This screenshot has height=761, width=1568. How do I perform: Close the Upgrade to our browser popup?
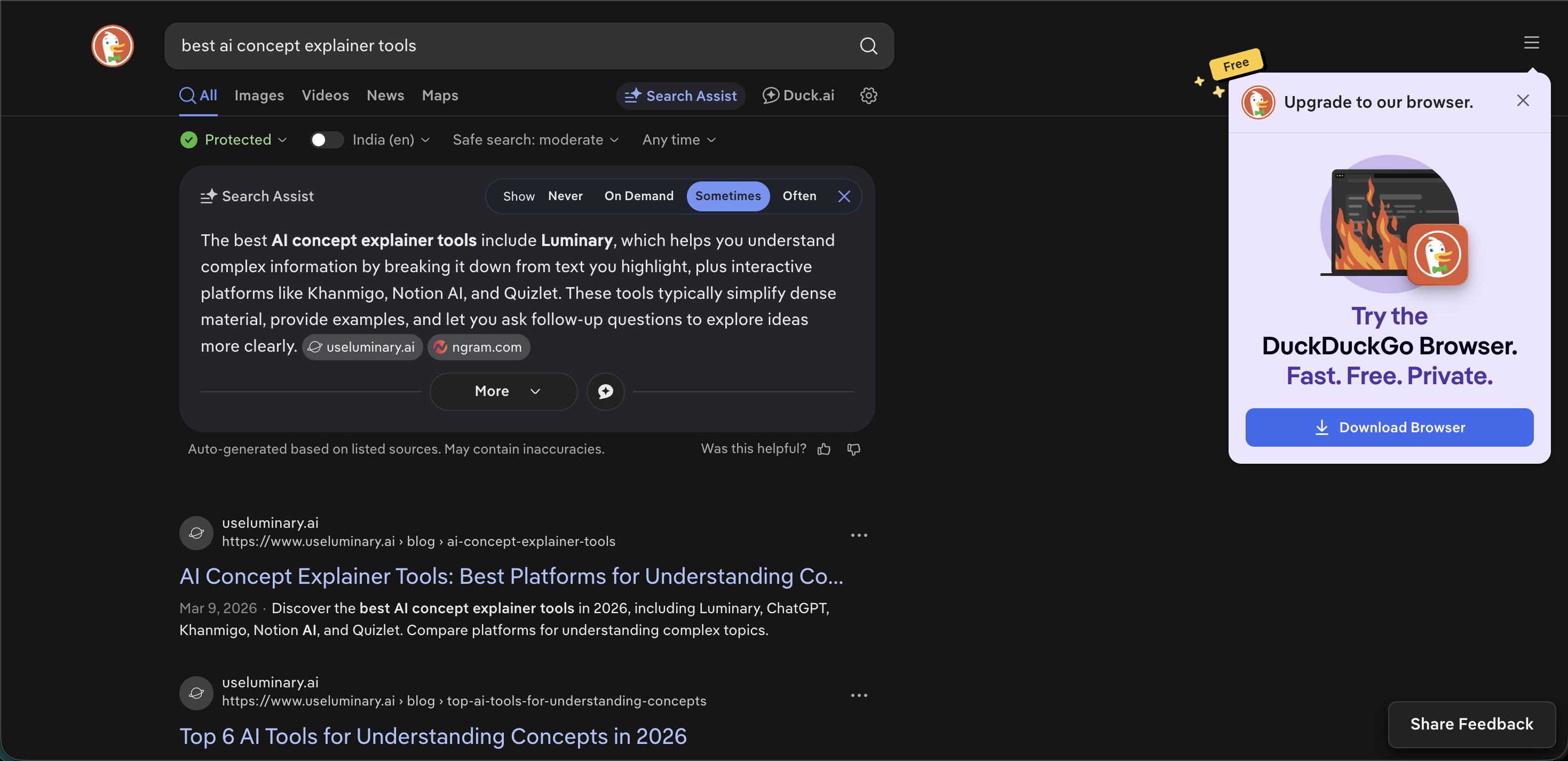[x=1522, y=100]
